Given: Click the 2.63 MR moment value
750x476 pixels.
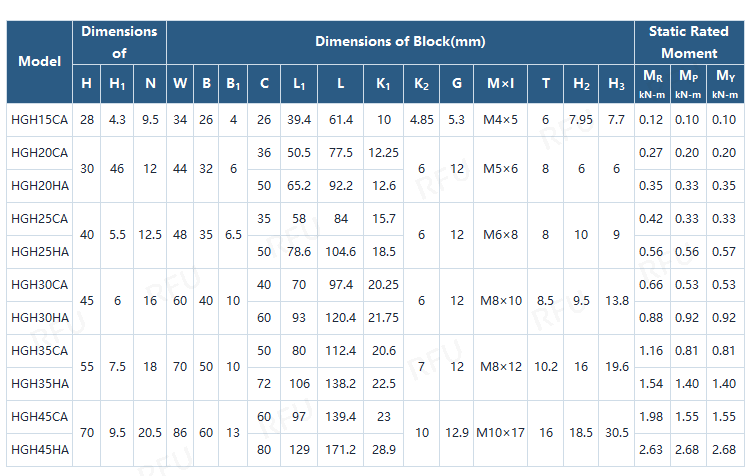Looking at the screenshot, I should coord(651,449).
